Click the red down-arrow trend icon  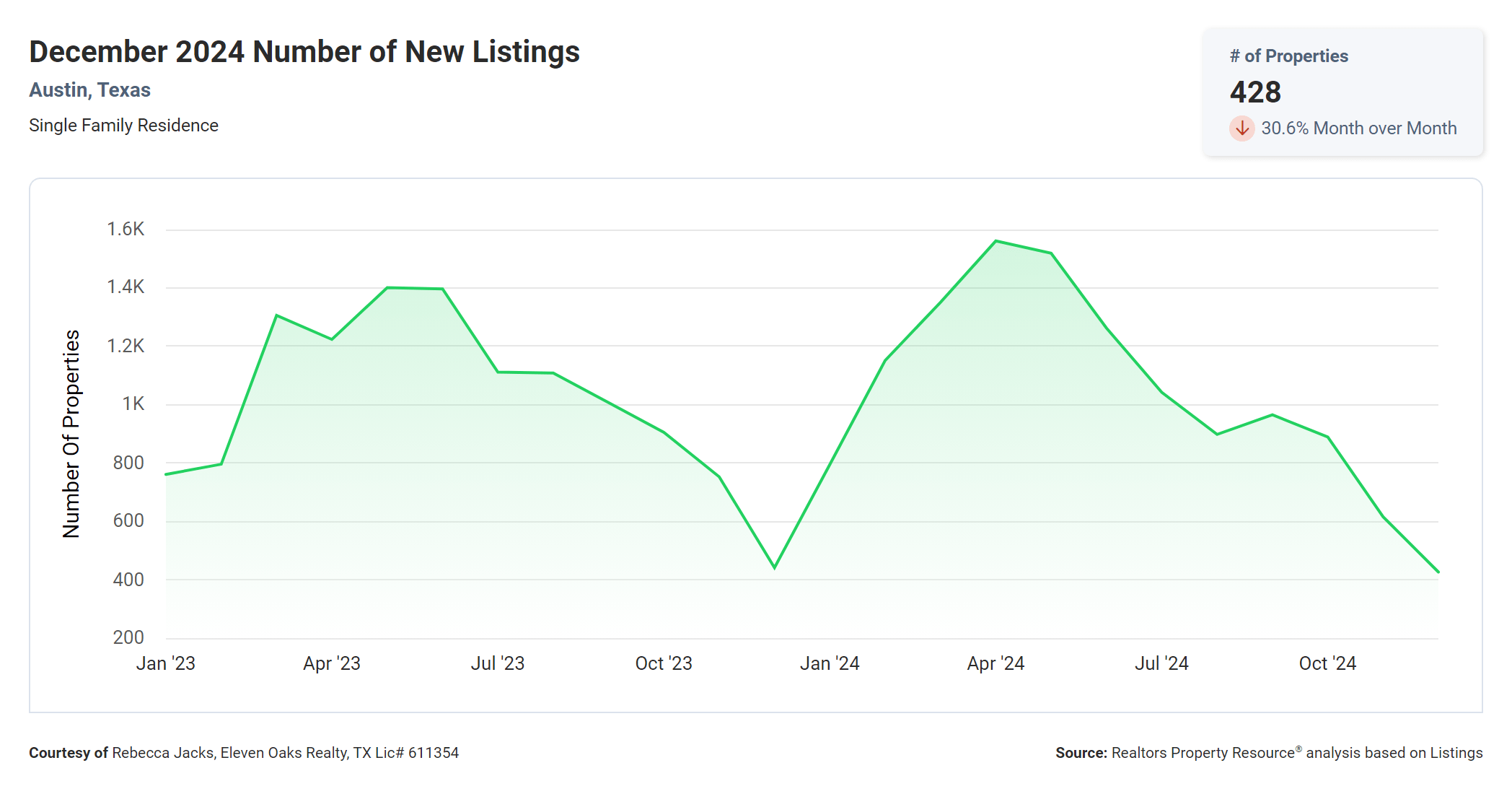1241,128
